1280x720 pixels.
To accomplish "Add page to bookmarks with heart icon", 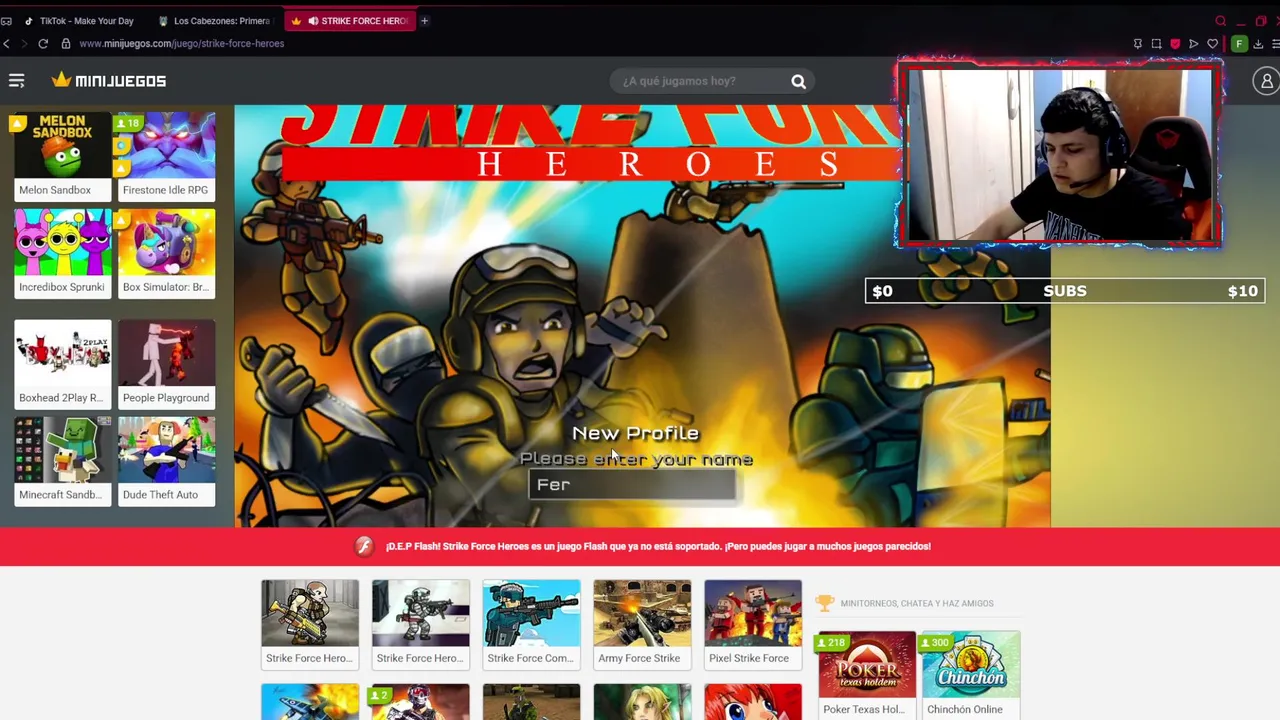I will (1212, 43).
